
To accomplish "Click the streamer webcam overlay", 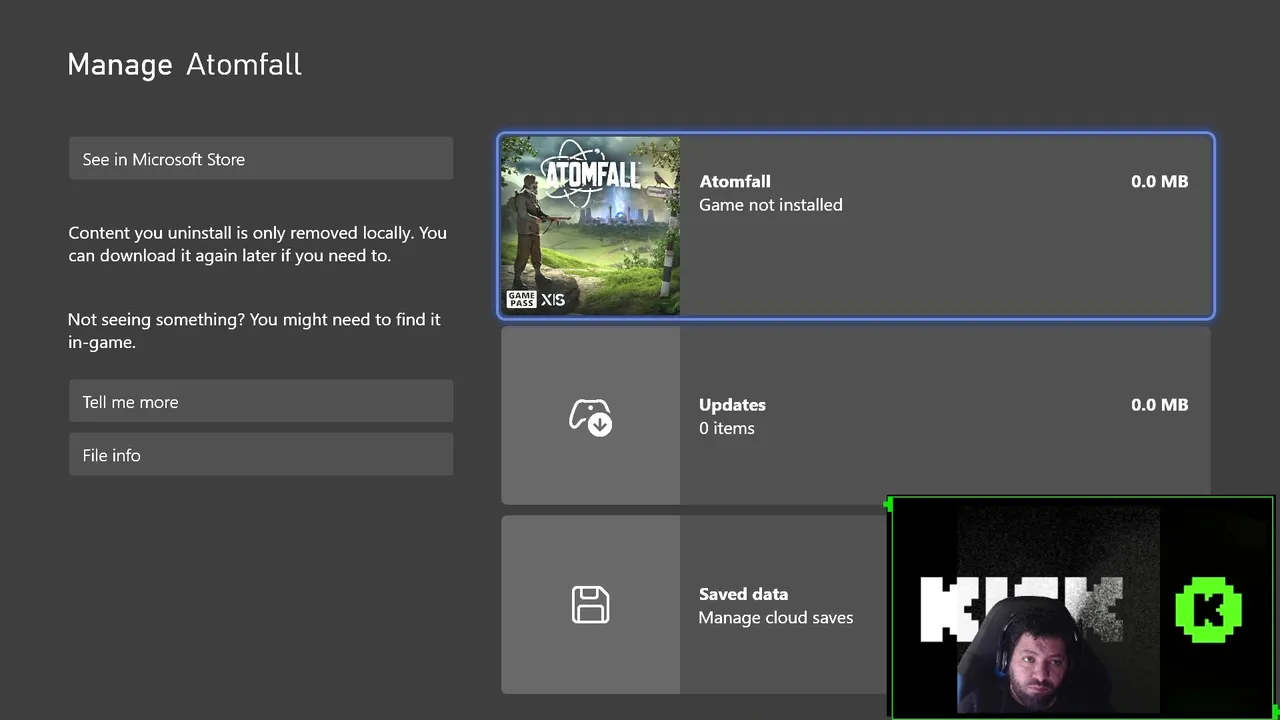I will pyautogui.click(x=1081, y=607).
